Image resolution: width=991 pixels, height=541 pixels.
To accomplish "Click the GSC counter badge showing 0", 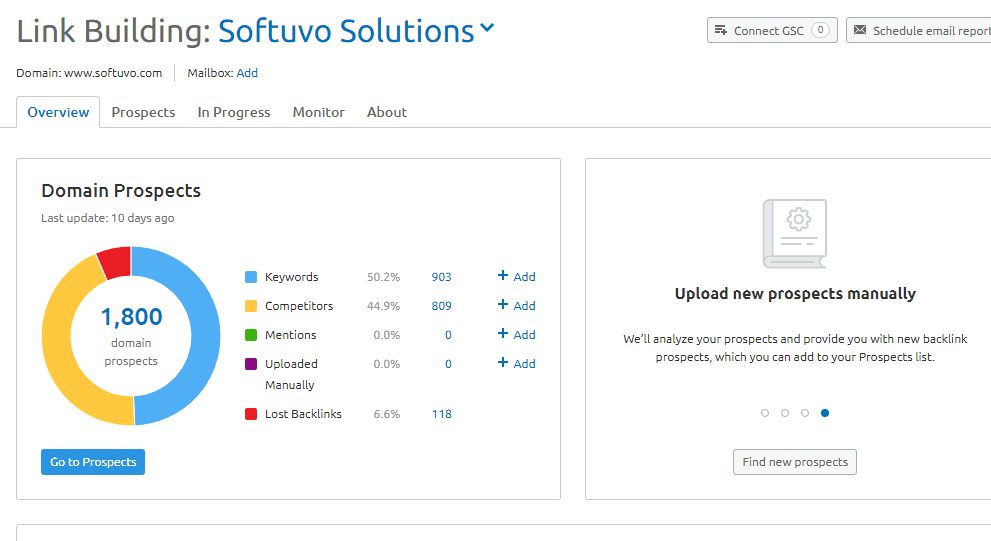I will tap(820, 30).
